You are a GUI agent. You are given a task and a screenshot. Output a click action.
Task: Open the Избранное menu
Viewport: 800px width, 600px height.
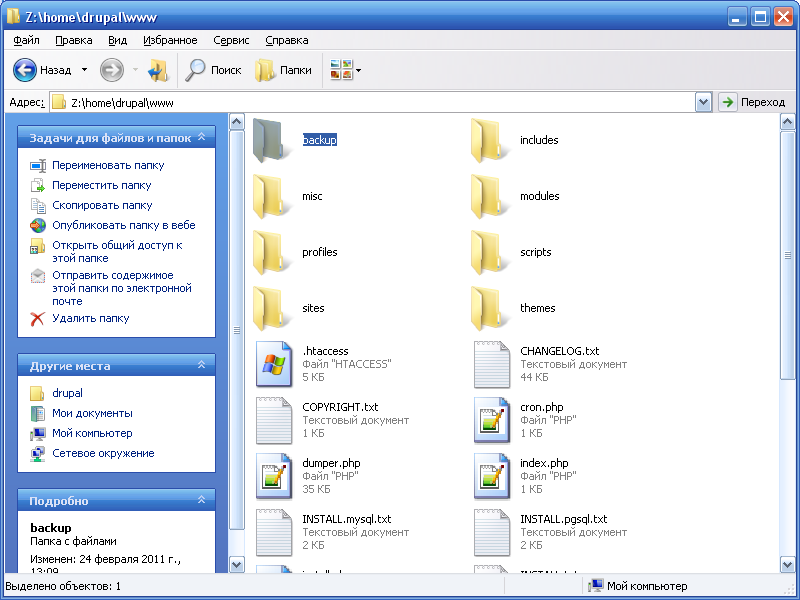[170, 40]
